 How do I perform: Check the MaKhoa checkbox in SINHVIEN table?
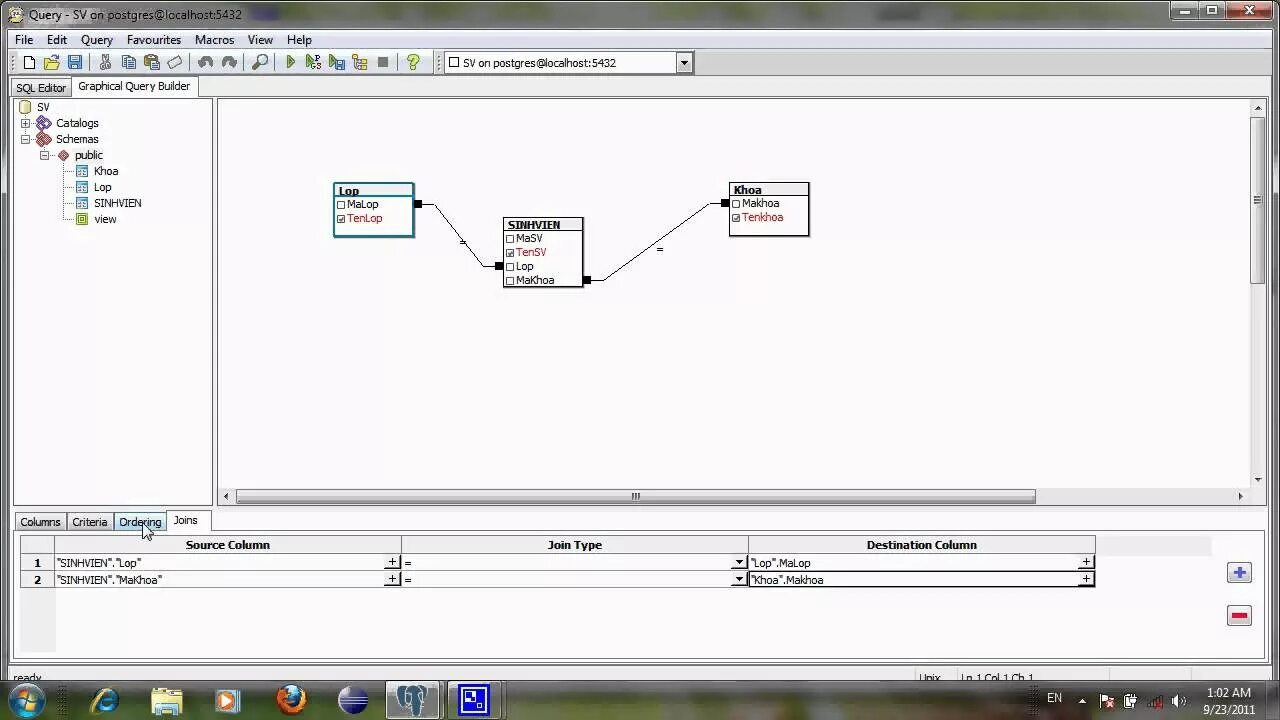[510, 281]
